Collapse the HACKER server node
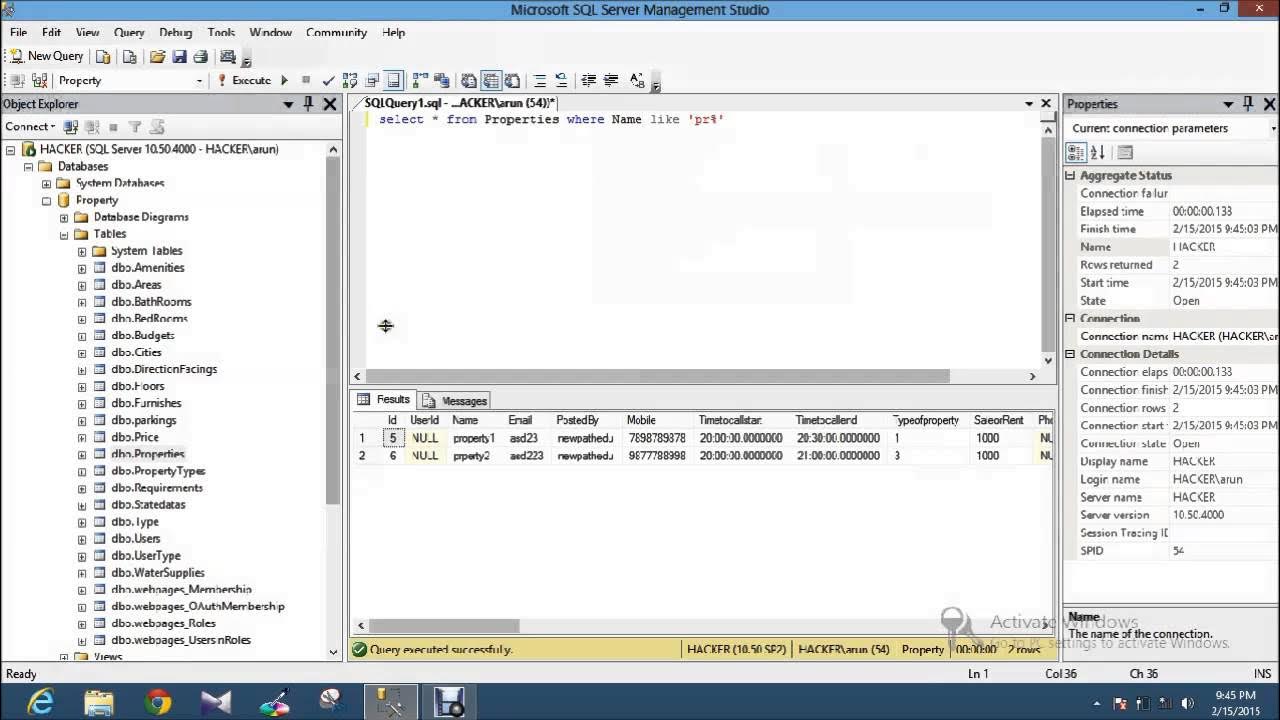Screen dimensions: 1280x720 11,149
